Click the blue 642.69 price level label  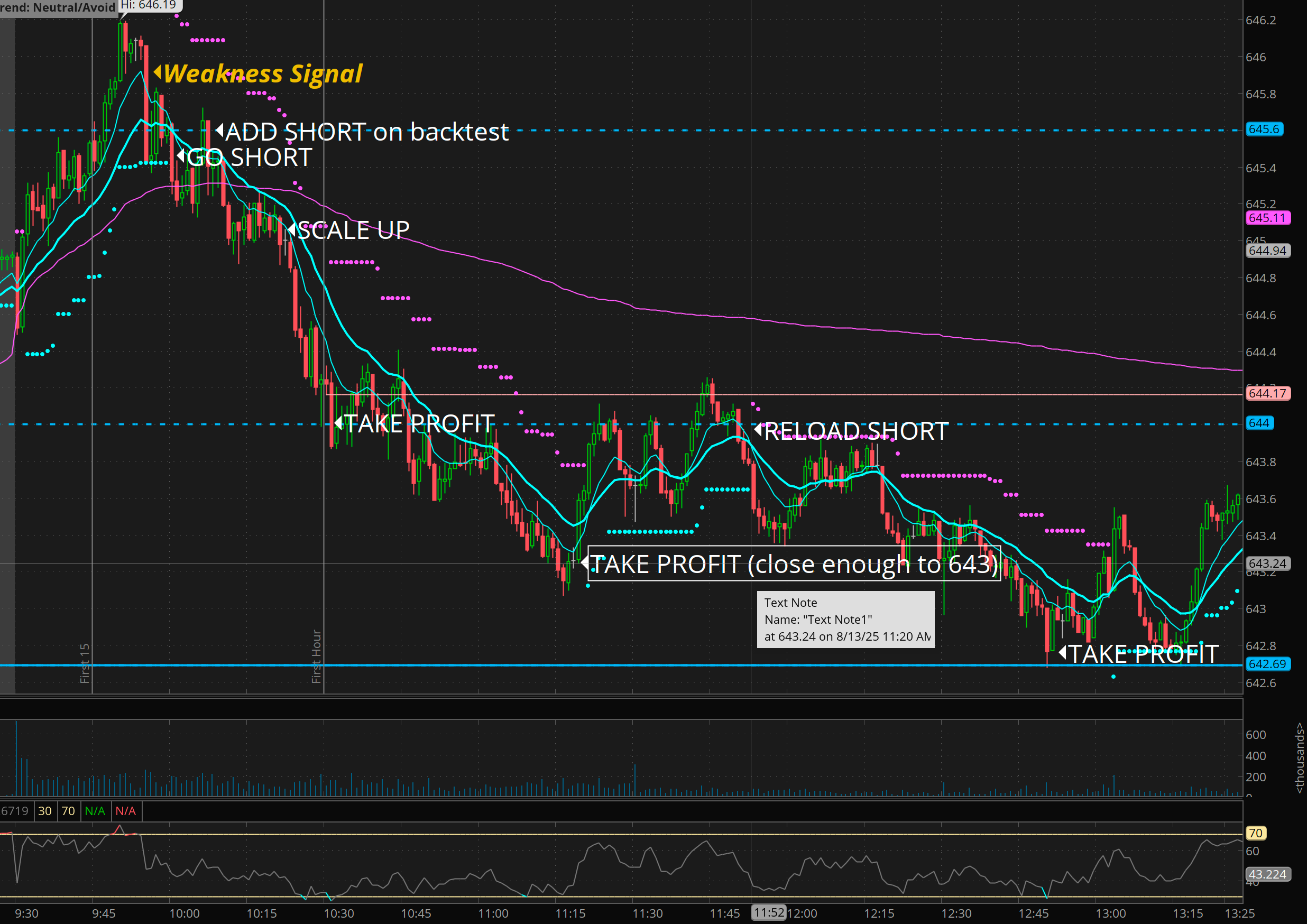click(1267, 664)
